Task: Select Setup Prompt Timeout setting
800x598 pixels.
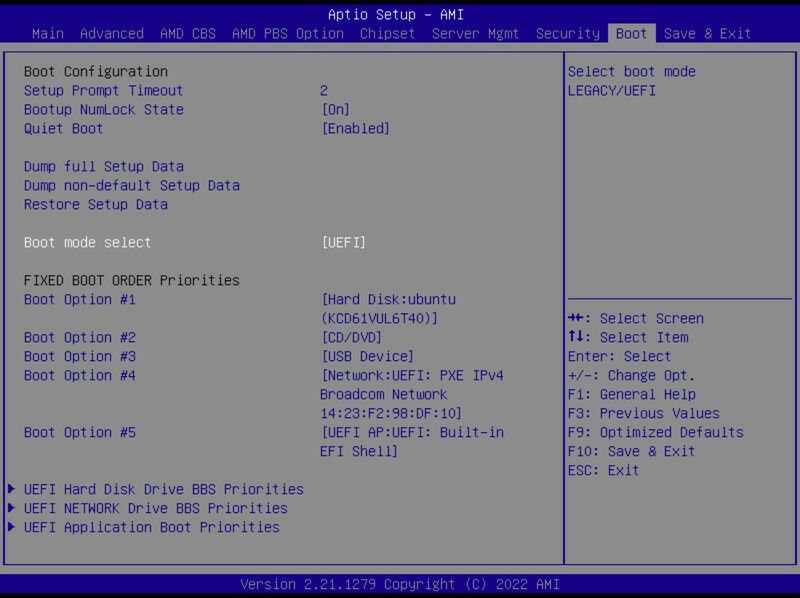Action: point(103,90)
